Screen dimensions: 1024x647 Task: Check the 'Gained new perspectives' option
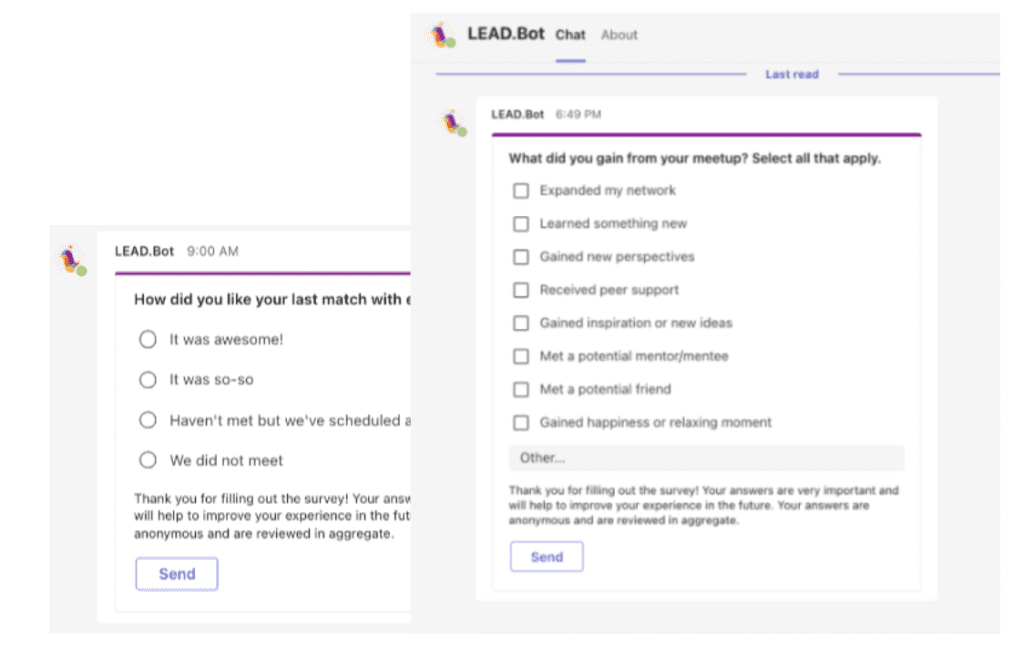pos(521,256)
